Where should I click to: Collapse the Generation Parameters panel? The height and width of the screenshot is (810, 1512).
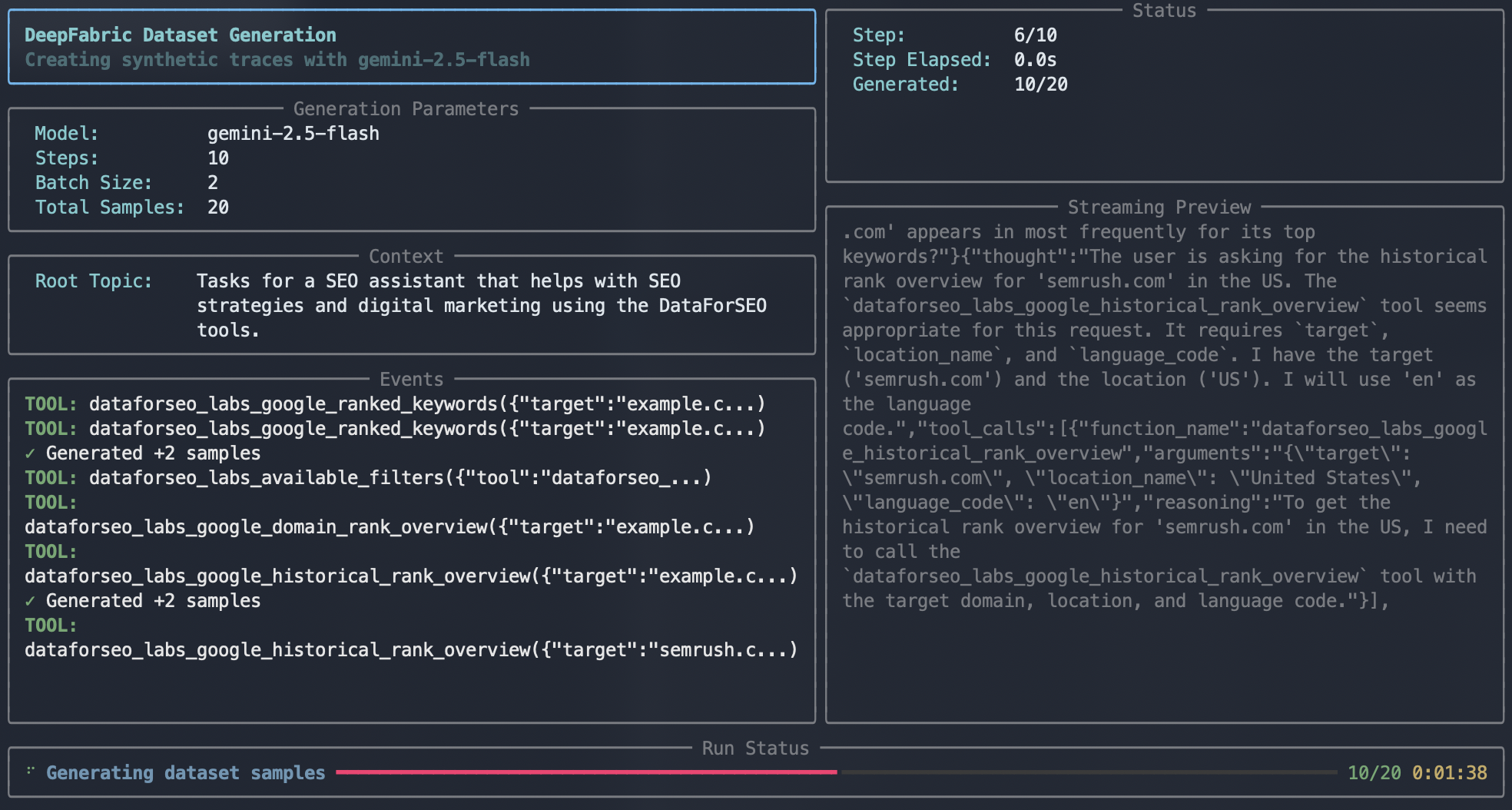tap(406, 108)
